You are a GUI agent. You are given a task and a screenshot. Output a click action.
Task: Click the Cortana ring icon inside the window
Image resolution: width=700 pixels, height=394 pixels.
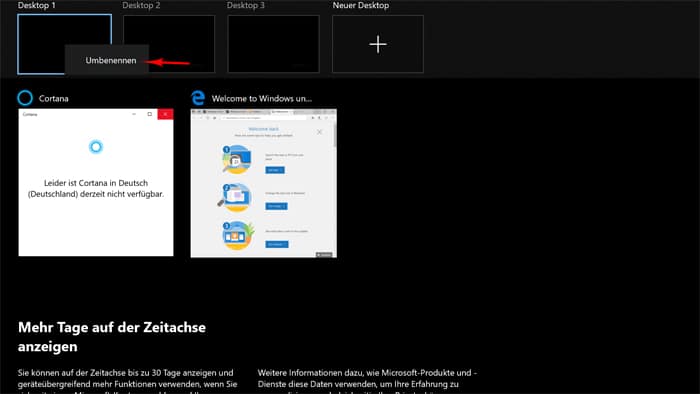(96, 146)
